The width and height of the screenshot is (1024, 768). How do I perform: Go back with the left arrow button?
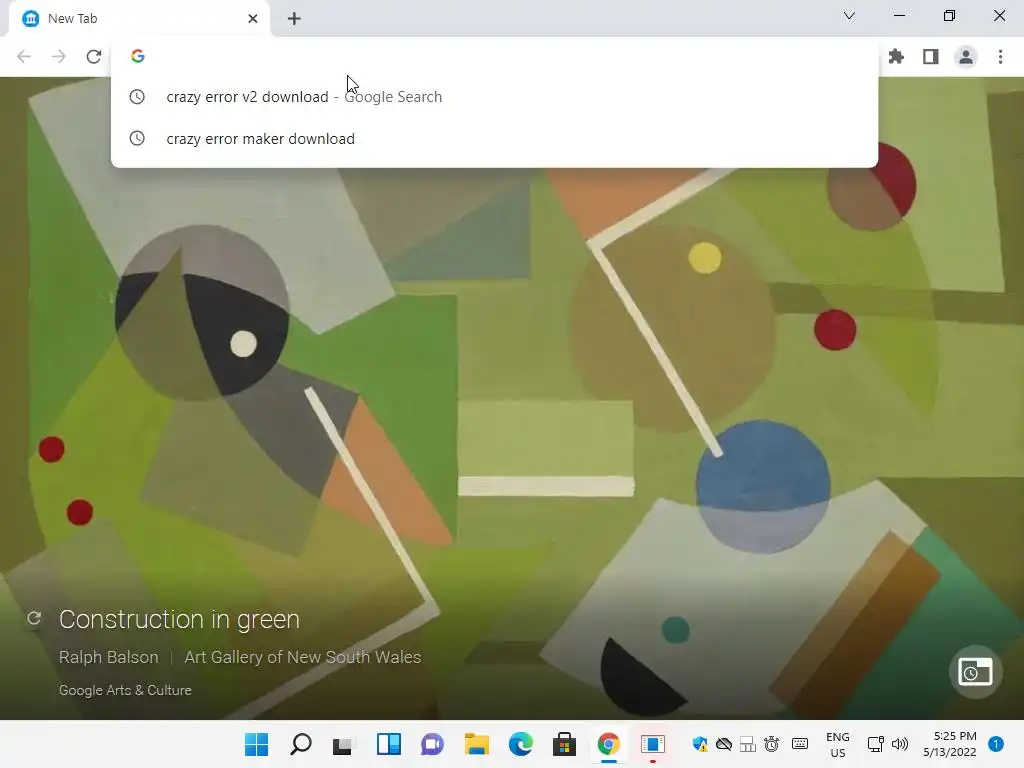pos(24,57)
